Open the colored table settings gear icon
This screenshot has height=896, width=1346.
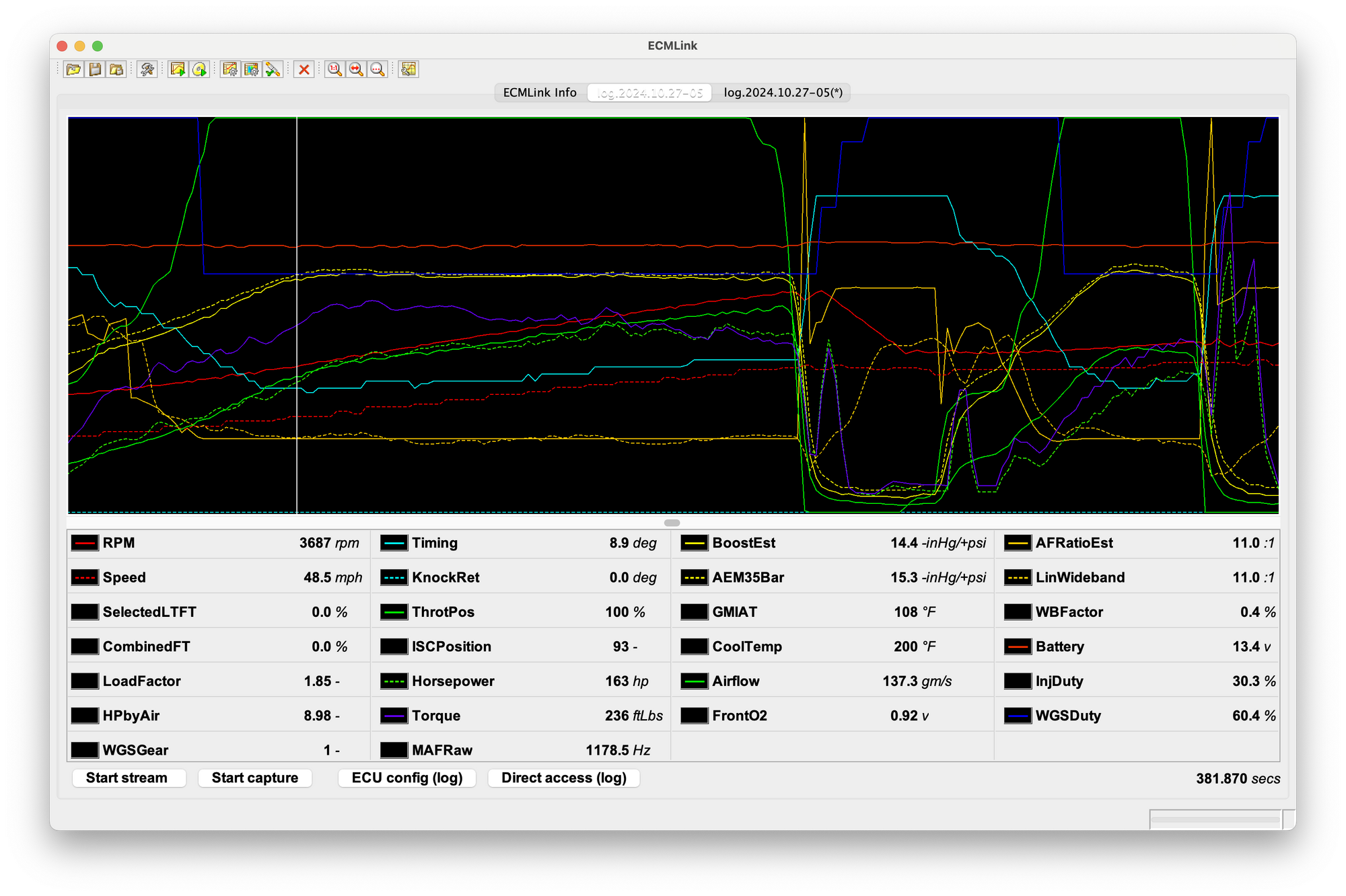click(x=252, y=69)
